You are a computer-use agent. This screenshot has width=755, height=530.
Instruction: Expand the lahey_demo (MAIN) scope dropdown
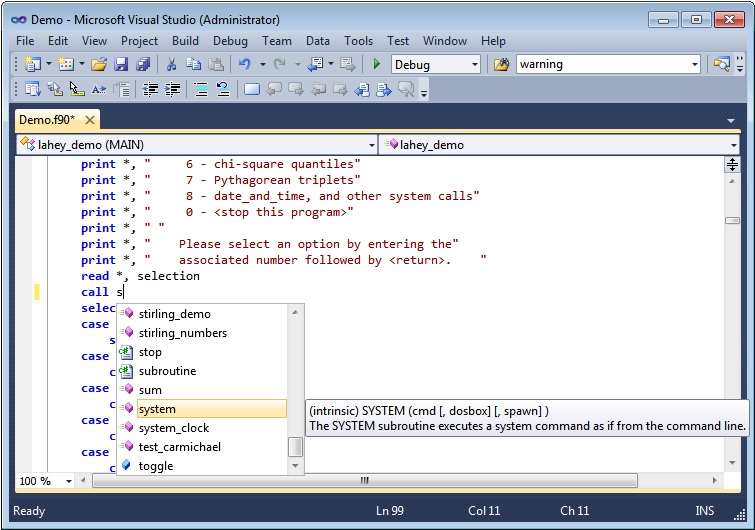[371, 145]
